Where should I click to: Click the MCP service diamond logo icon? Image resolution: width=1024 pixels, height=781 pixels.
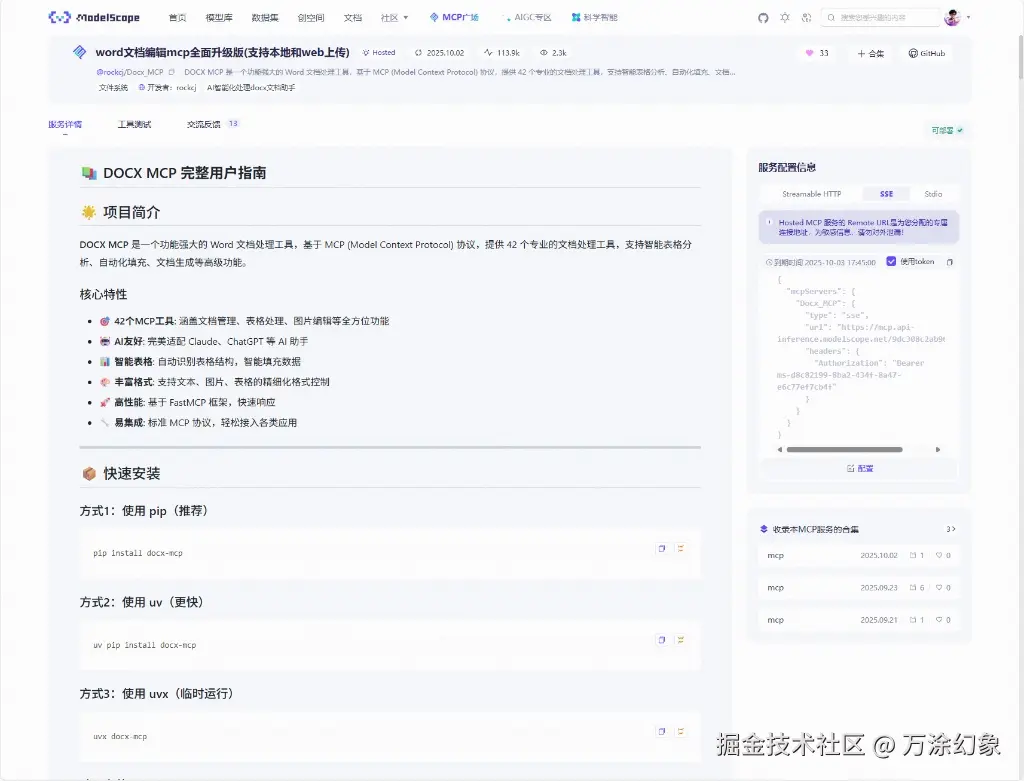pyautogui.click(x=80, y=52)
